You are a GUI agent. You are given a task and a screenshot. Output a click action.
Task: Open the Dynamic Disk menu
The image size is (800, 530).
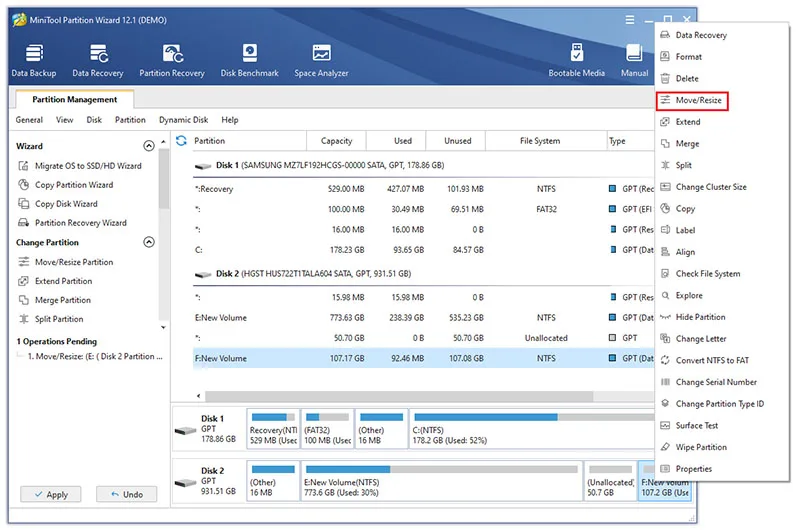[183, 120]
